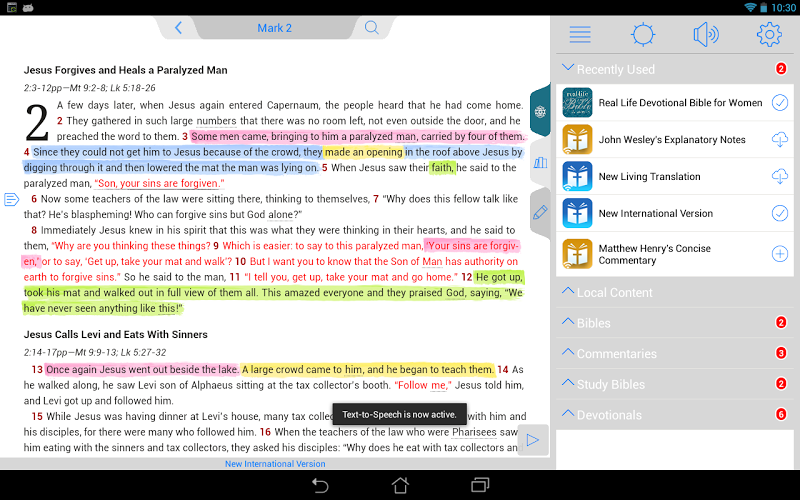Tap Matthew Henry's Concise Commentary book icon

577,254
